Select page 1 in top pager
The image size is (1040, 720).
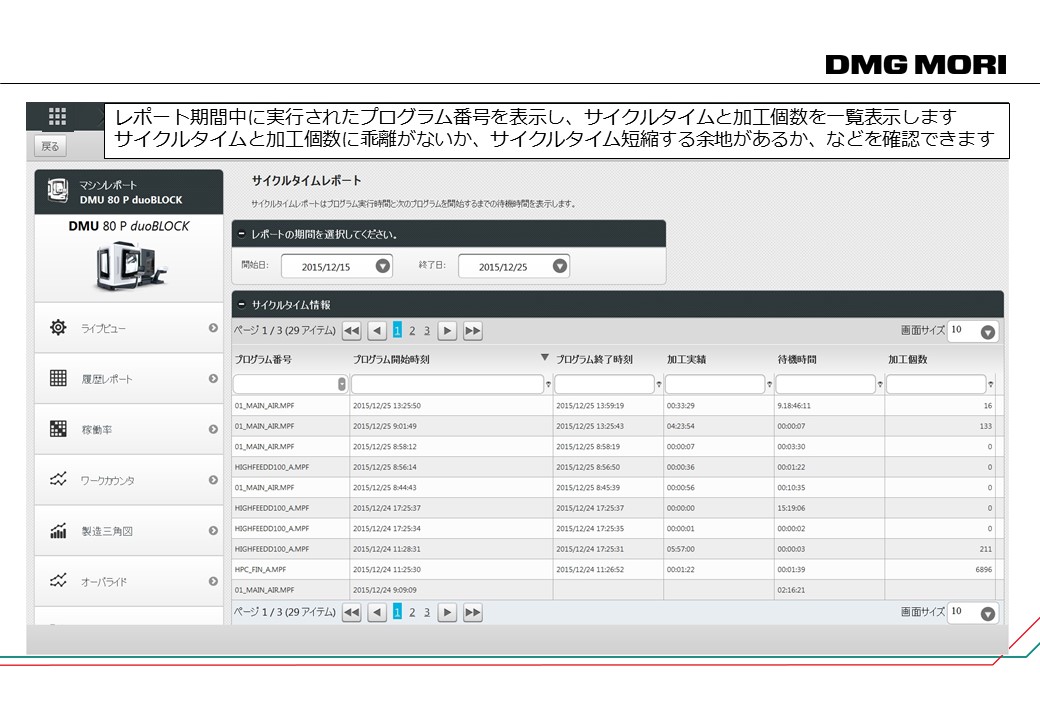click(x=397, y=330)
